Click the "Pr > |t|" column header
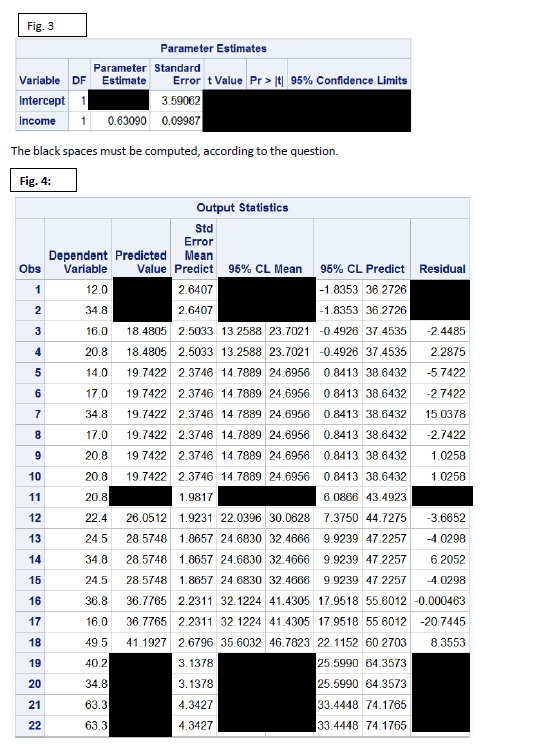Image resolution: width=536 pixels, height=748 pixels. 267,80
